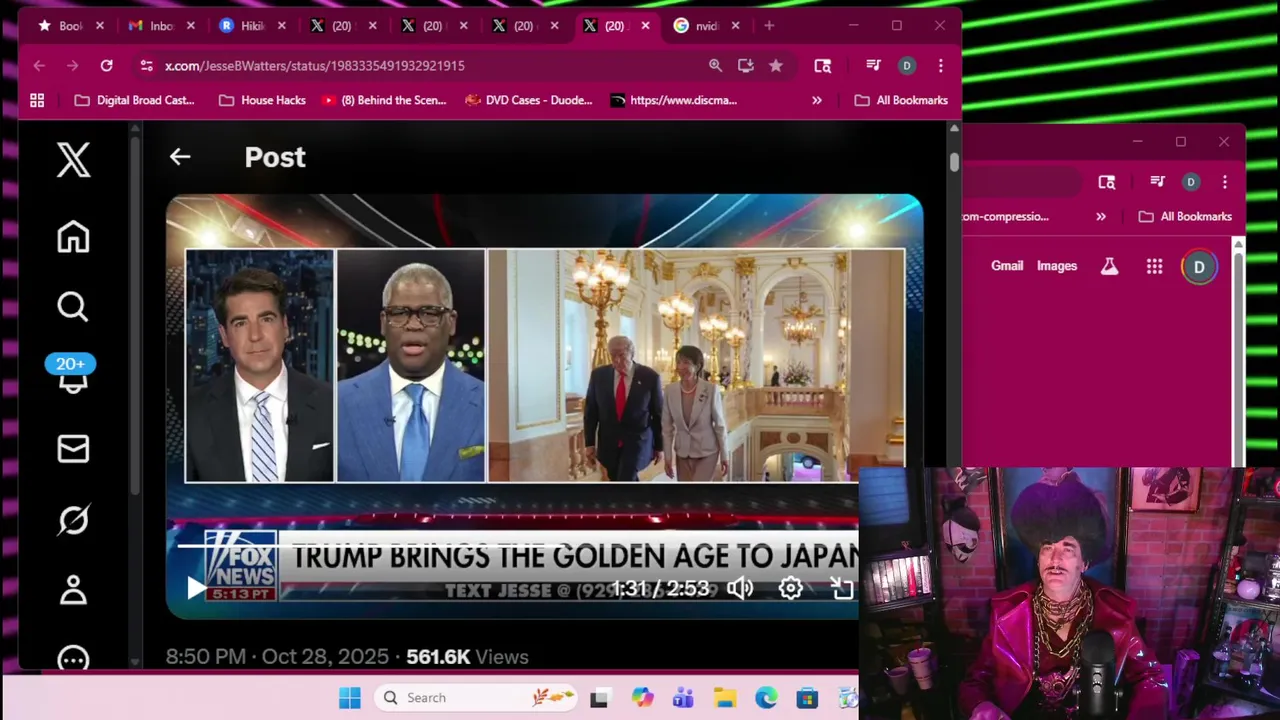This screenshot has height=720, width=1280.
Task: Open the front Chrome three-dot menu
Action: point(941,65)
